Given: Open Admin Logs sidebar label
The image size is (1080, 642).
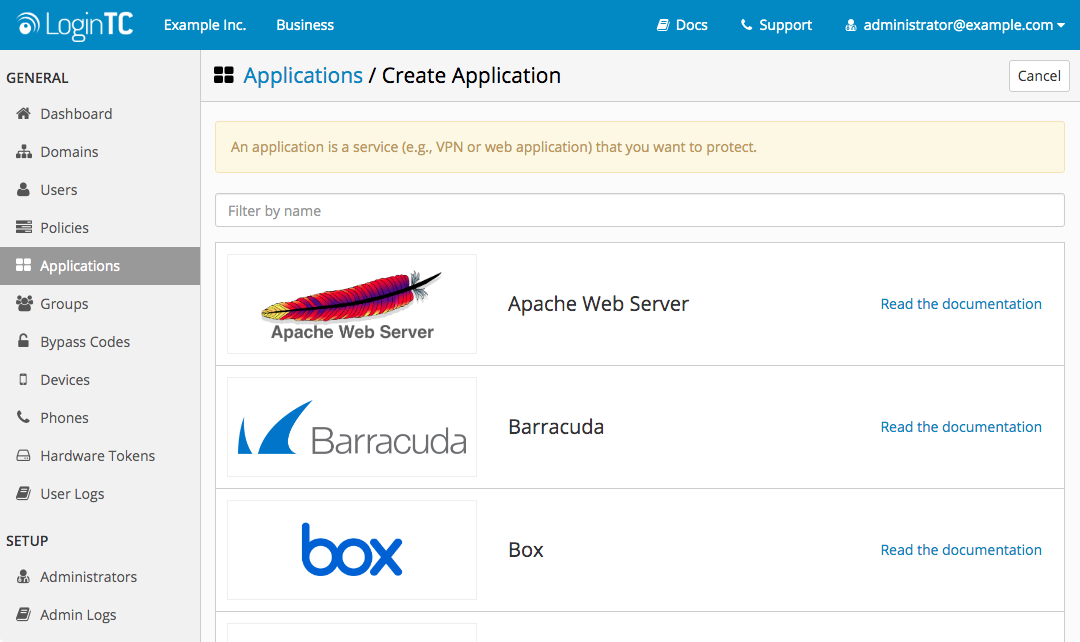Looking at the screenshot, I should [78, 614].
